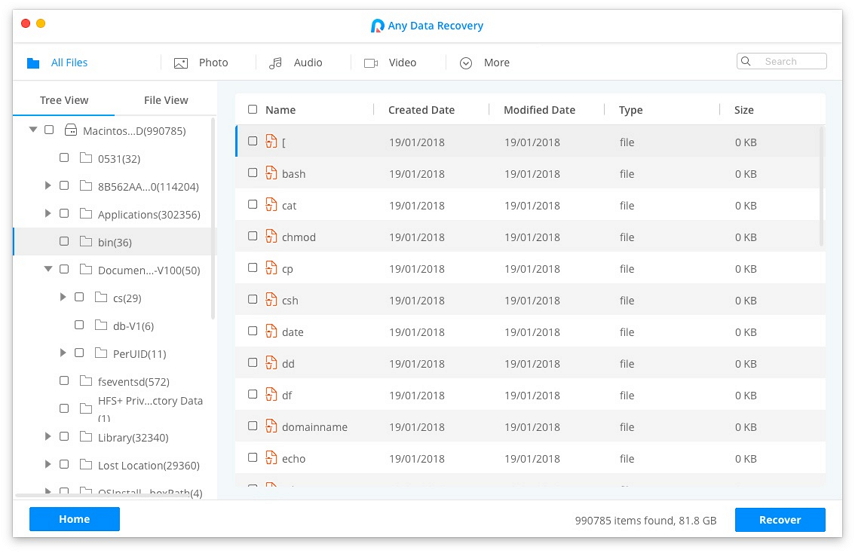Switch to the Tree View tab

[64, 100]
